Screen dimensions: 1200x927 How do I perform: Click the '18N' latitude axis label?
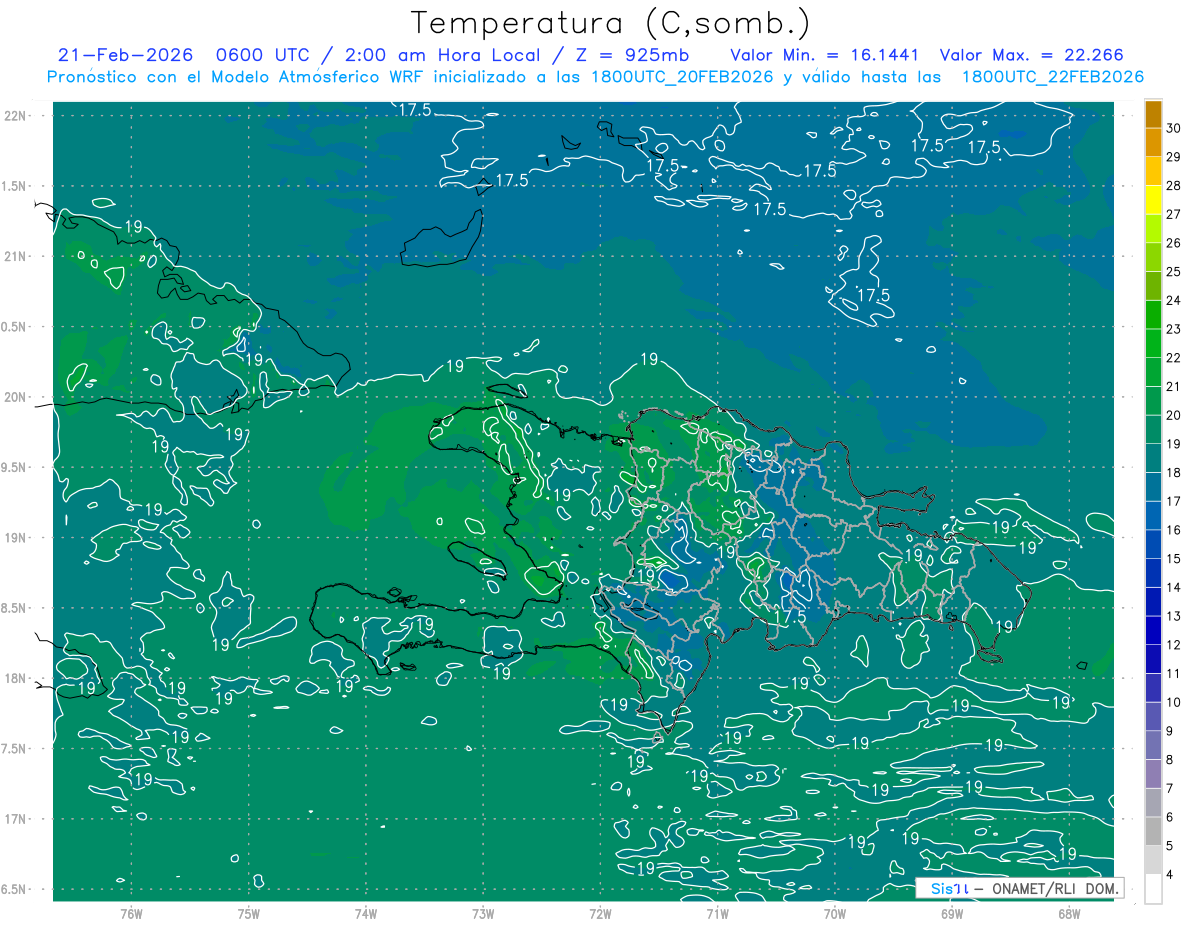tap(17, 679)
